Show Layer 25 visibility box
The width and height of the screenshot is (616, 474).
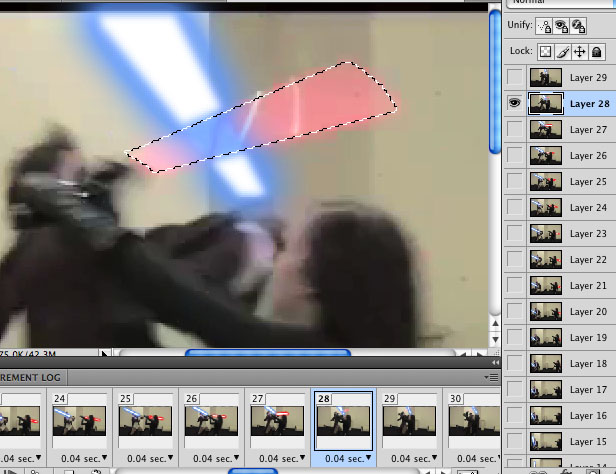[515, 181]
